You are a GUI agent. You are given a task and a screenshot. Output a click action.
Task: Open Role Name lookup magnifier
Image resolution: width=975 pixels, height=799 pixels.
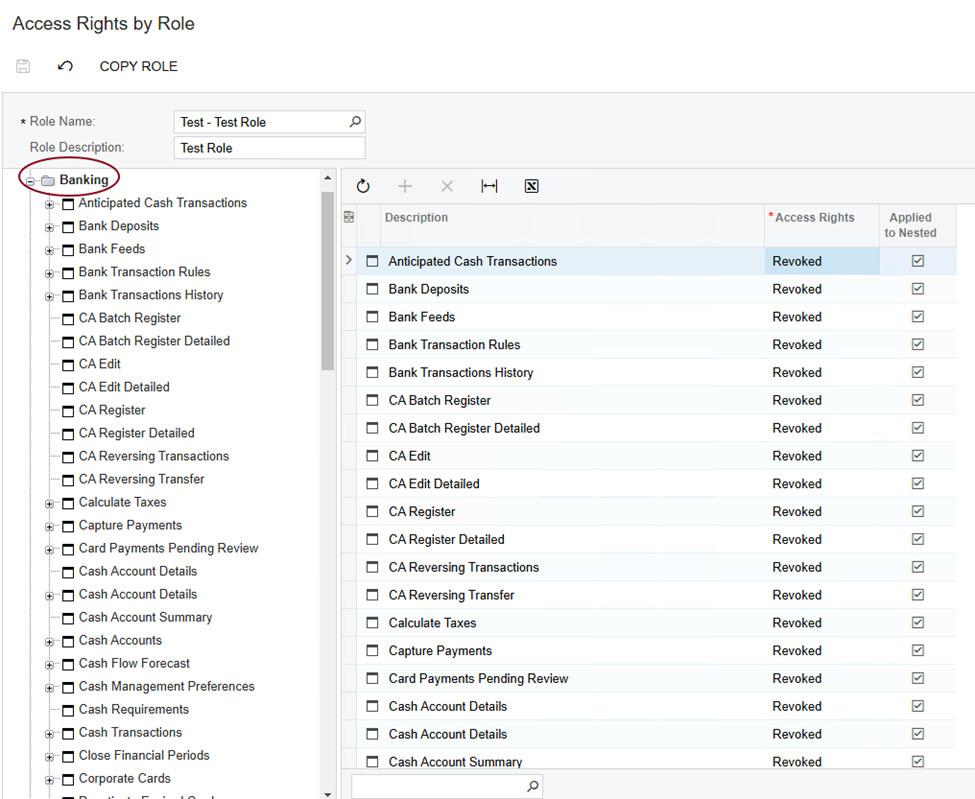coord(355,122)
